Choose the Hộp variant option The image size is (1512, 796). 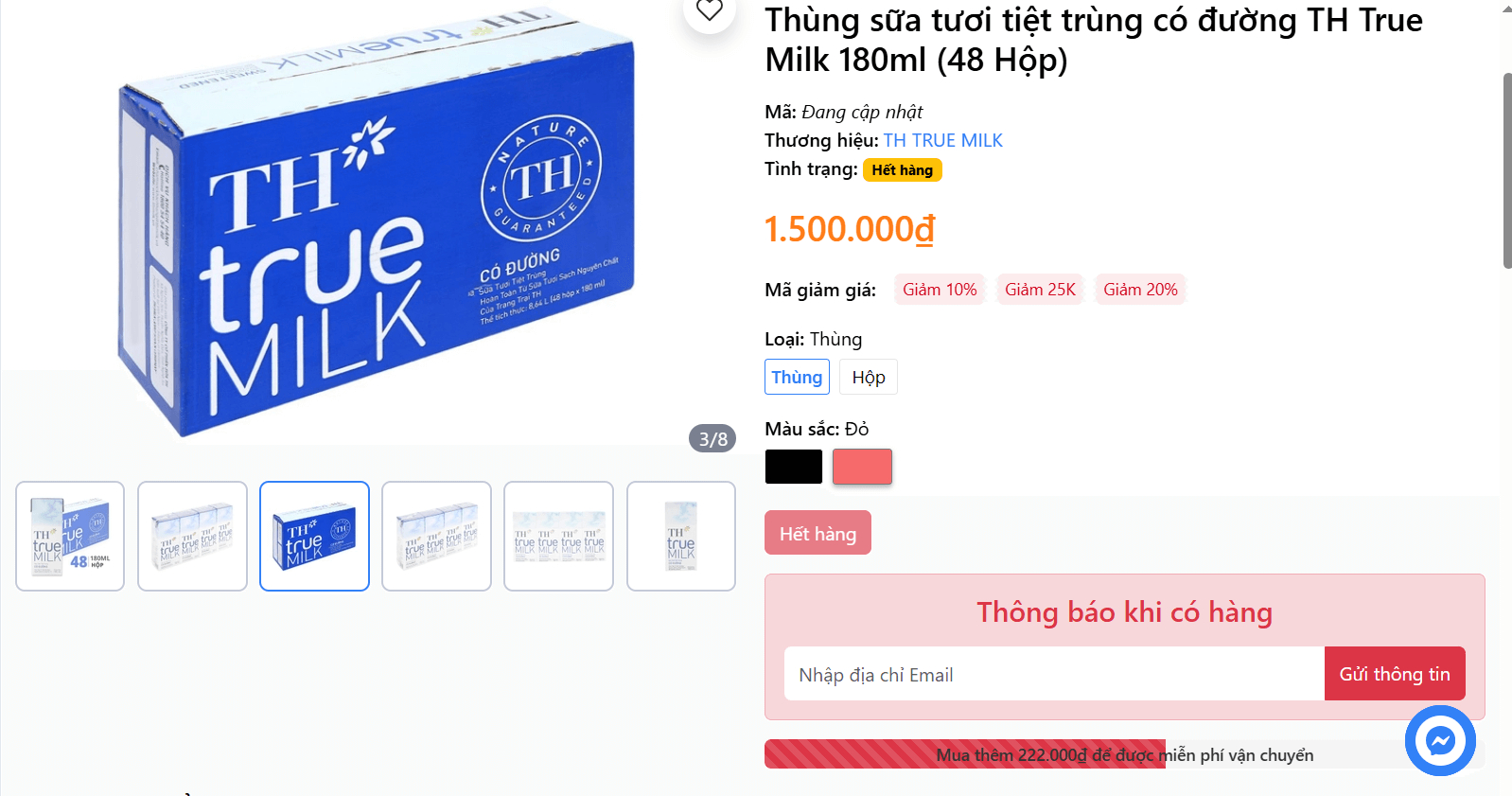[x=869, y=377]
